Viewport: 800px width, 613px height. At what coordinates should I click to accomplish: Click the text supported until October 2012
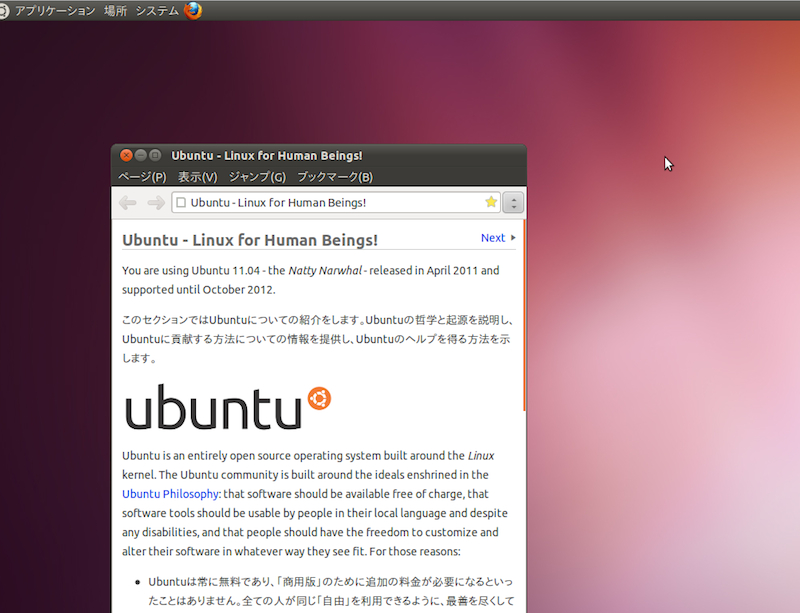coord(198,290)
